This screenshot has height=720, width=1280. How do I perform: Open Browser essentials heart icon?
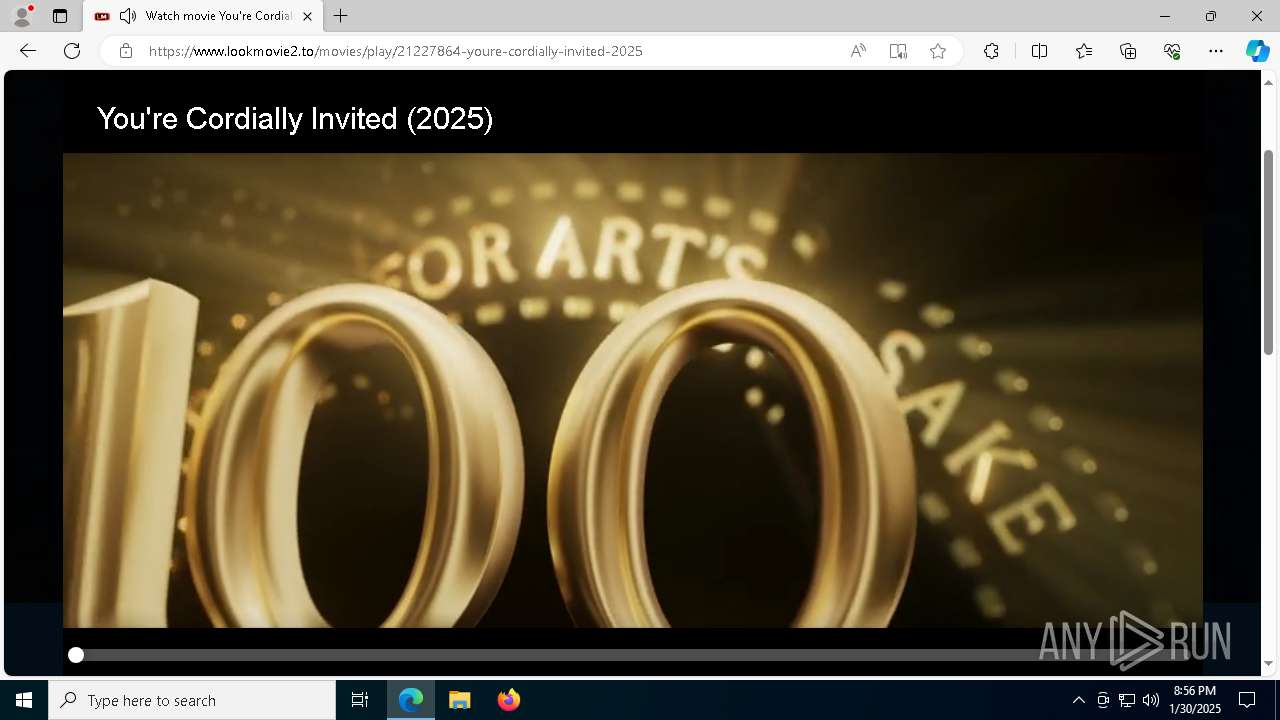(x=1172, y=51)
